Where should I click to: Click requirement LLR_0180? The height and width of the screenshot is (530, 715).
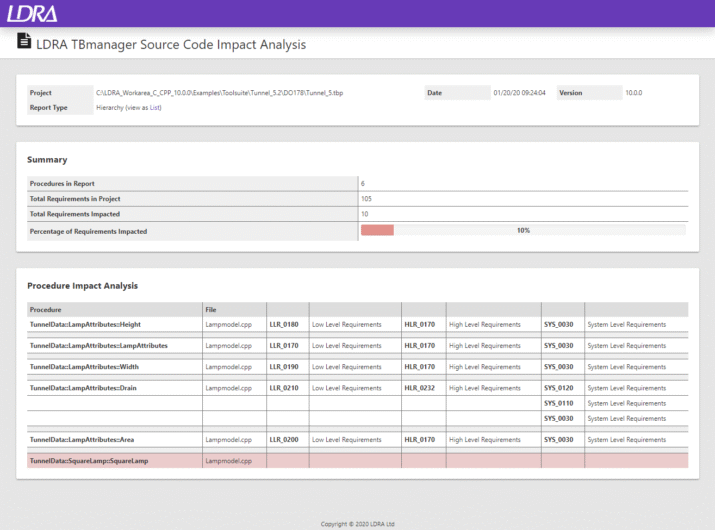(284, 325)
